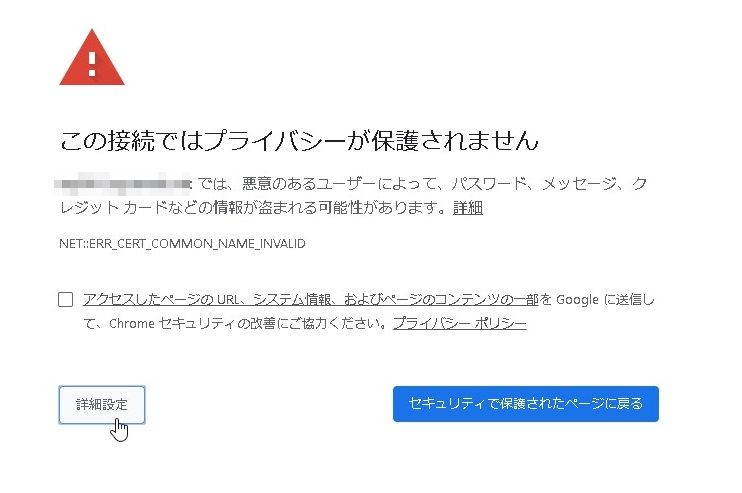Open the プライバシー ポリシー link
Viewport: 742px width, 493px height.
459,324
